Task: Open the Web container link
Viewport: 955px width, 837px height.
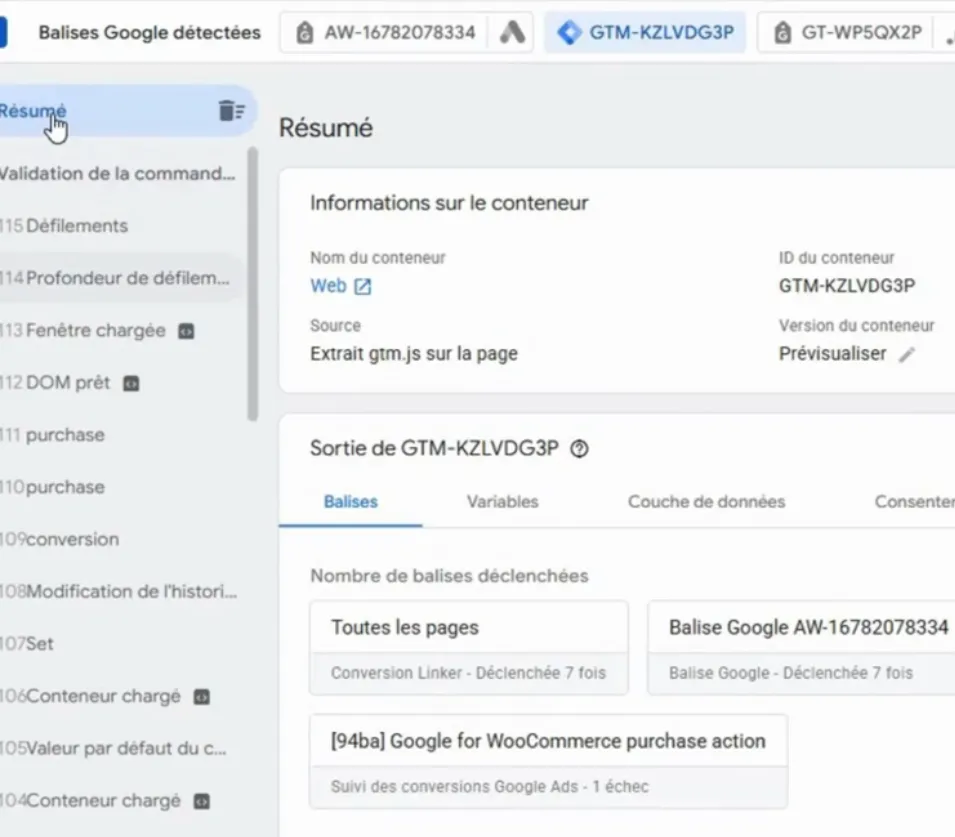Action: pos(327,285)
